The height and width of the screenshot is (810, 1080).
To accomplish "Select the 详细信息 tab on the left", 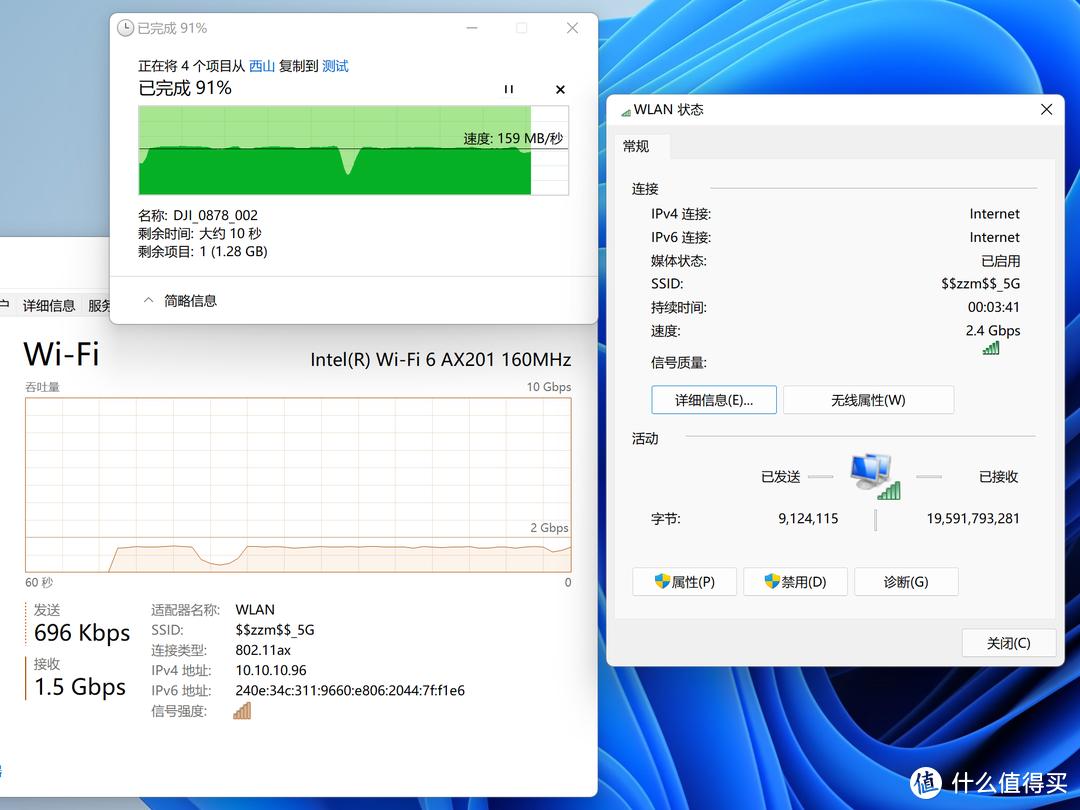I will click(48, 305).
